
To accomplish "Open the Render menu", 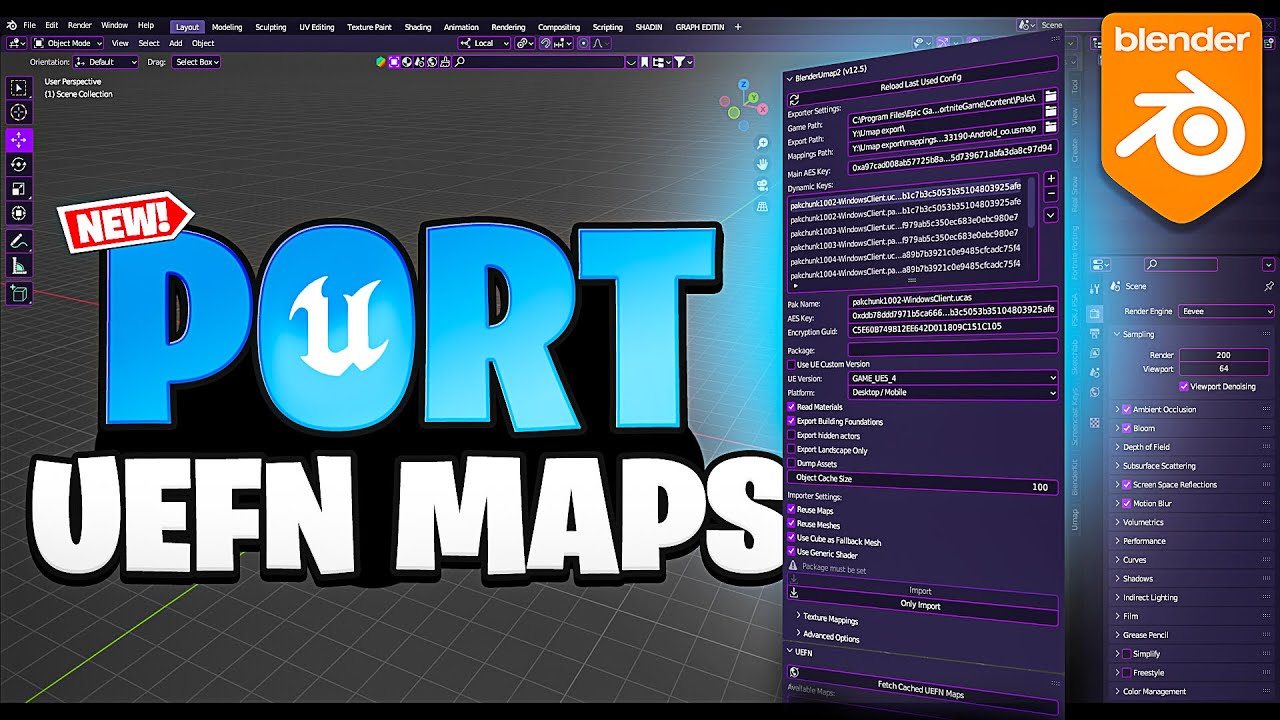I will (x=80, y=25).
